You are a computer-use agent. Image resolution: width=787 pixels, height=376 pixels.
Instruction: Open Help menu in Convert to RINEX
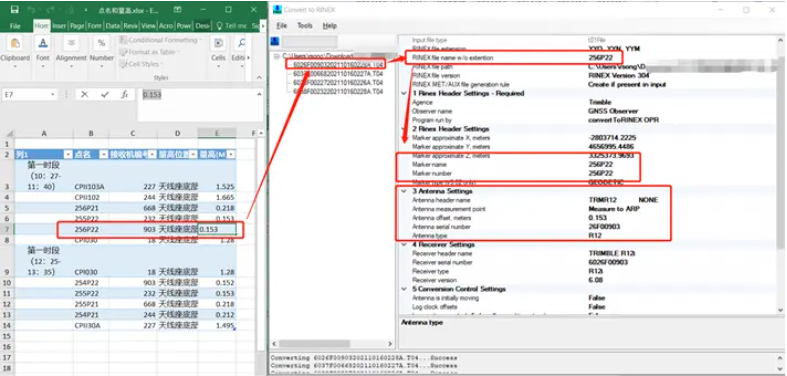point(330,26)
